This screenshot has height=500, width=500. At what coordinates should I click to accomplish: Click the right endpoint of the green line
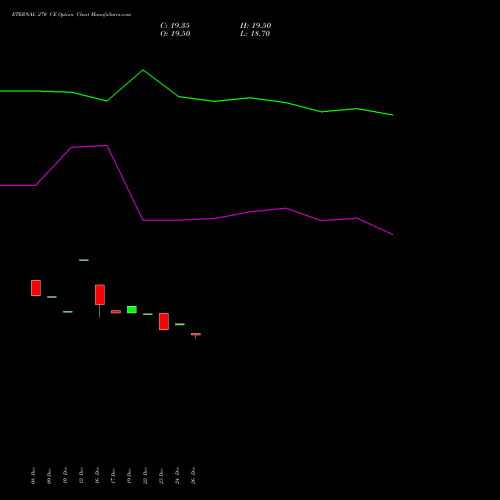(x=393, y=115)
